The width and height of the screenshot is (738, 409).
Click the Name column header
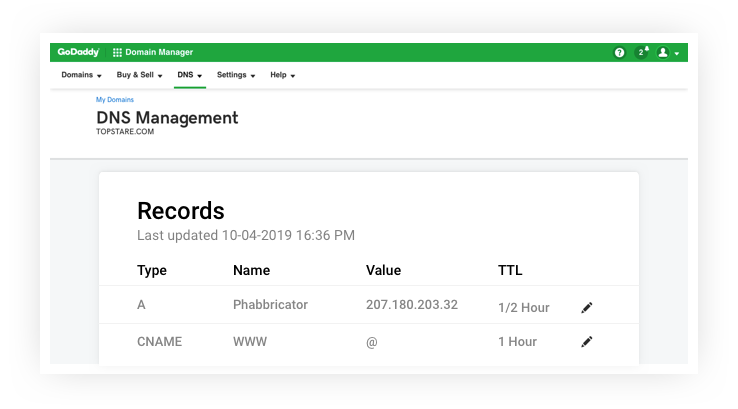pos(251,270)
